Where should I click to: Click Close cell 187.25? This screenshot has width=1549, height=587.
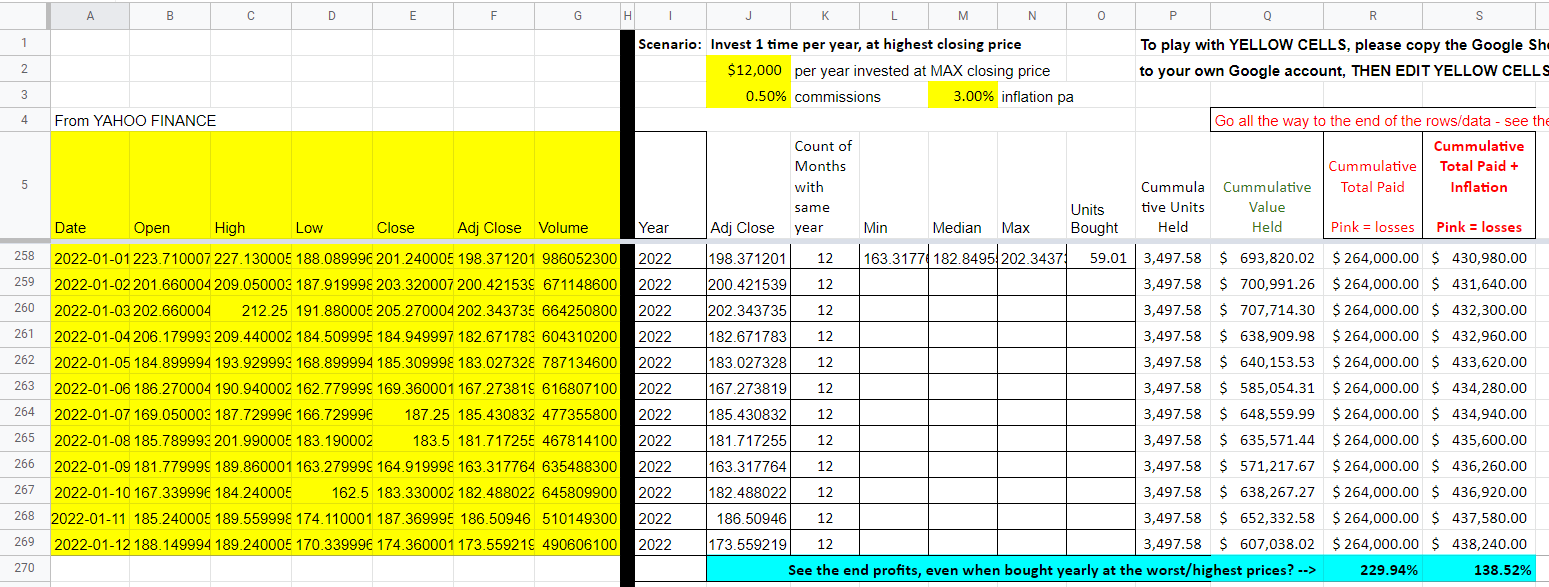(x=413, y=414)
